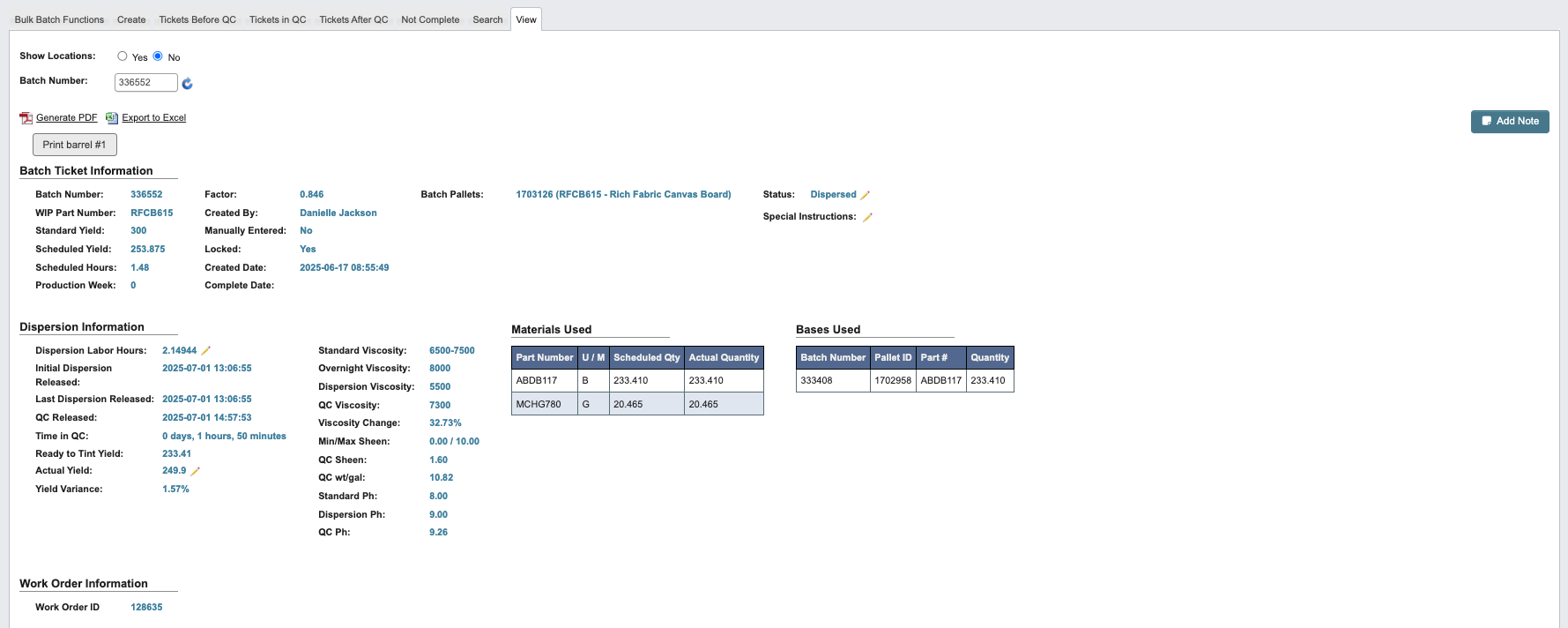
Task: Click WIP Part Number value RFCB615
Action: pos(152,213)
